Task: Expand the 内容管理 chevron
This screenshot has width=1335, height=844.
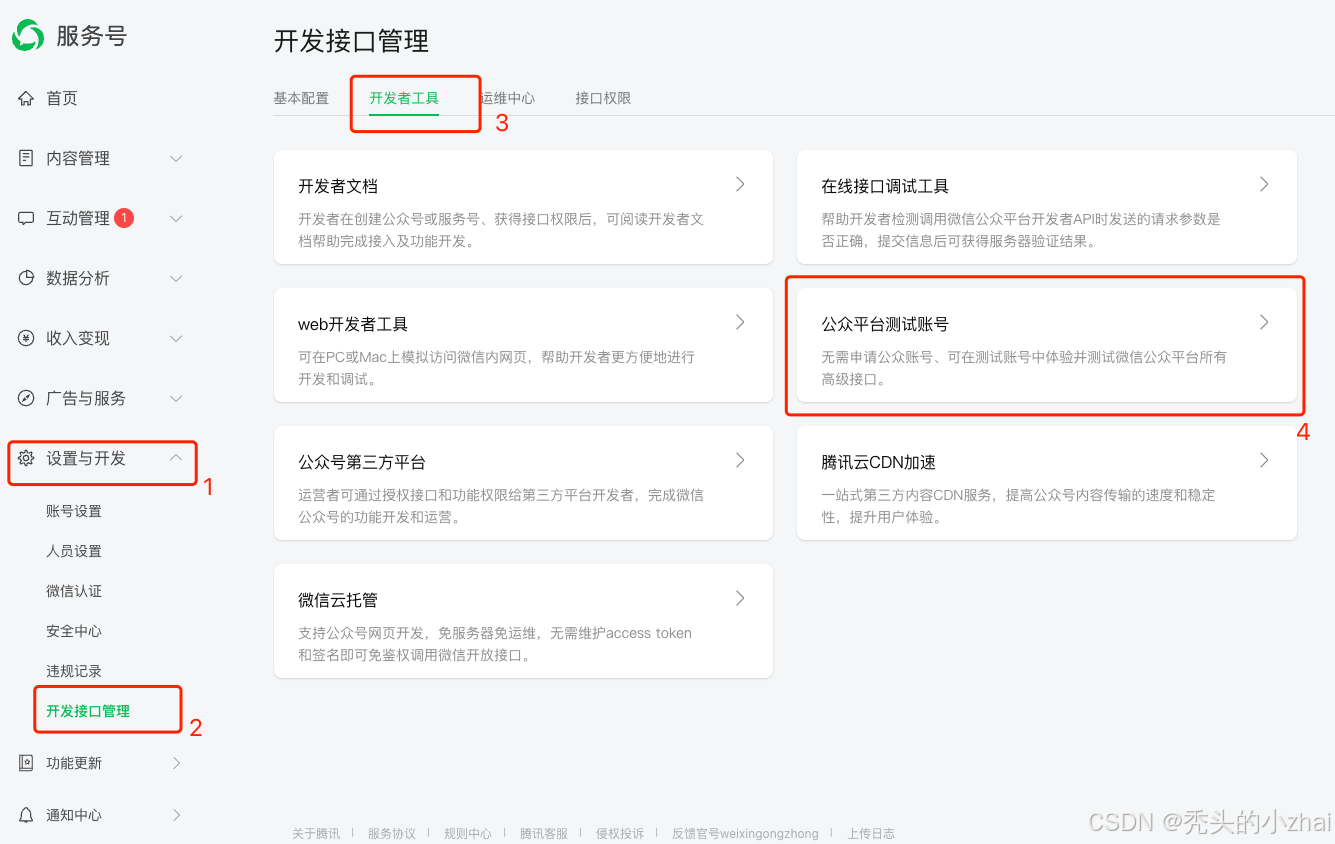Action: pyautogui.click(x=176, y=158)
